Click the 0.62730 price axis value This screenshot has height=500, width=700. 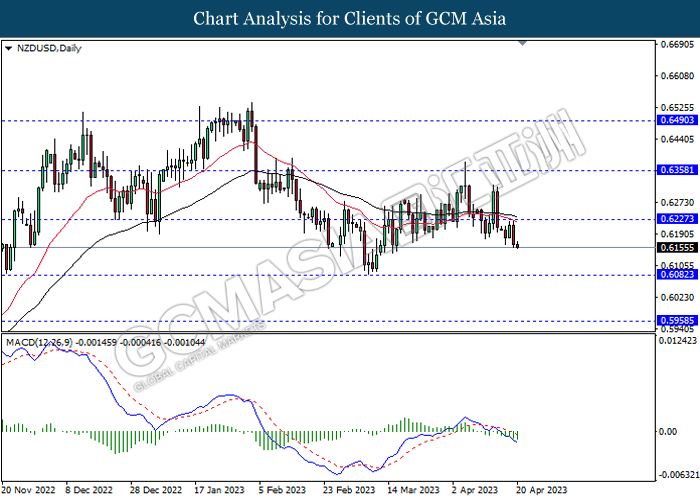(x=677, y=203)
